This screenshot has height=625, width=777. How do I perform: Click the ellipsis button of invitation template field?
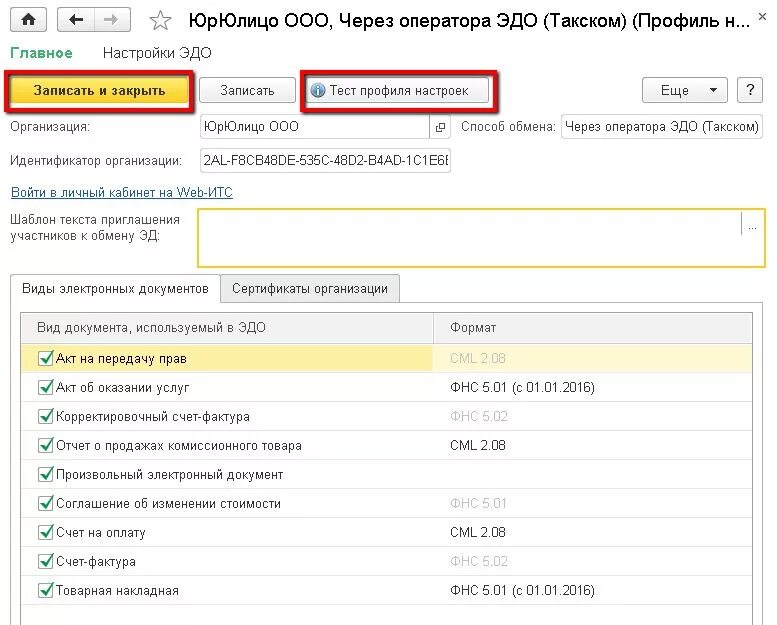752,227
